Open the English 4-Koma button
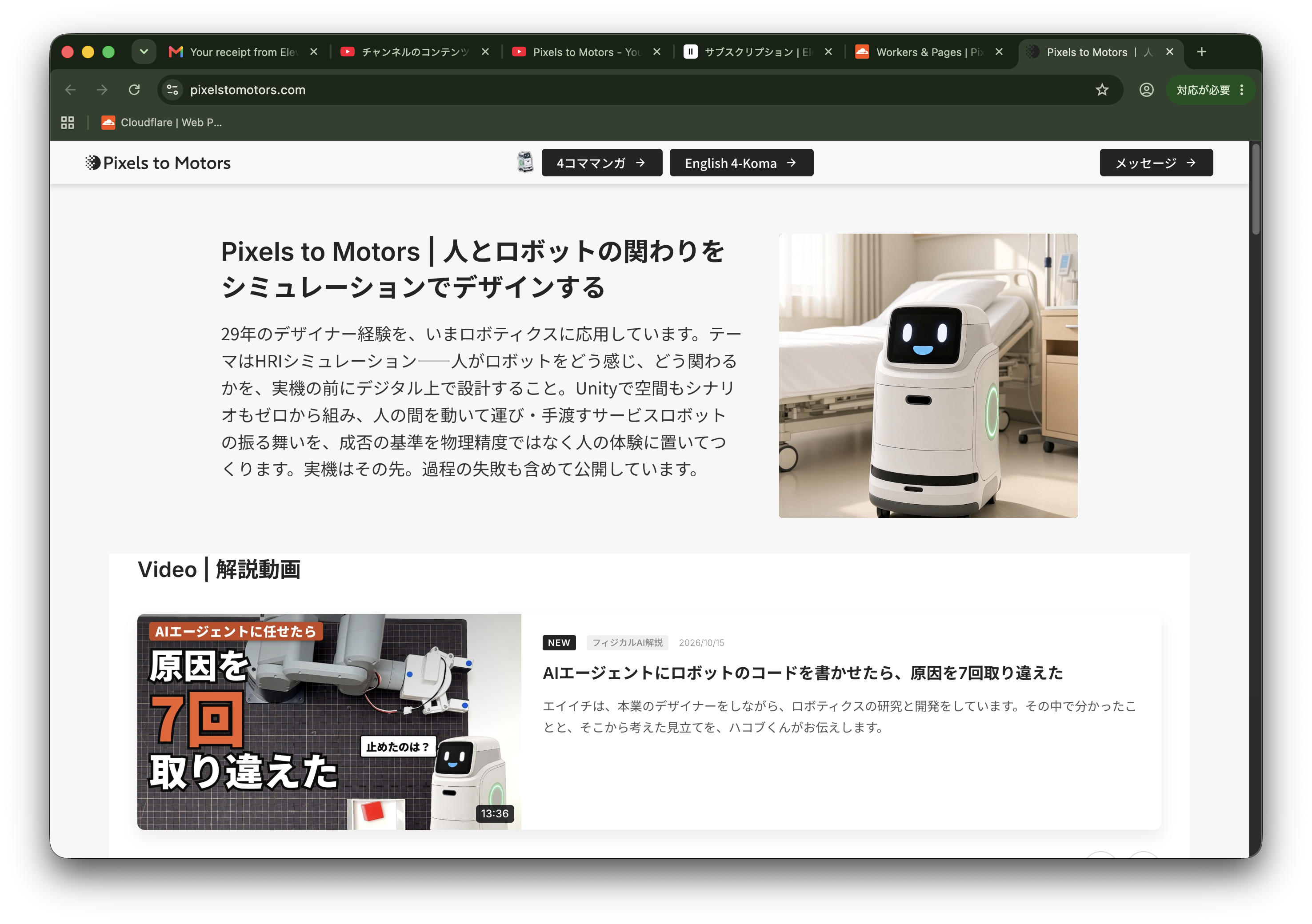Image resolution: width=1312 pixels, height=924 pixels. (x=741, y=163)
